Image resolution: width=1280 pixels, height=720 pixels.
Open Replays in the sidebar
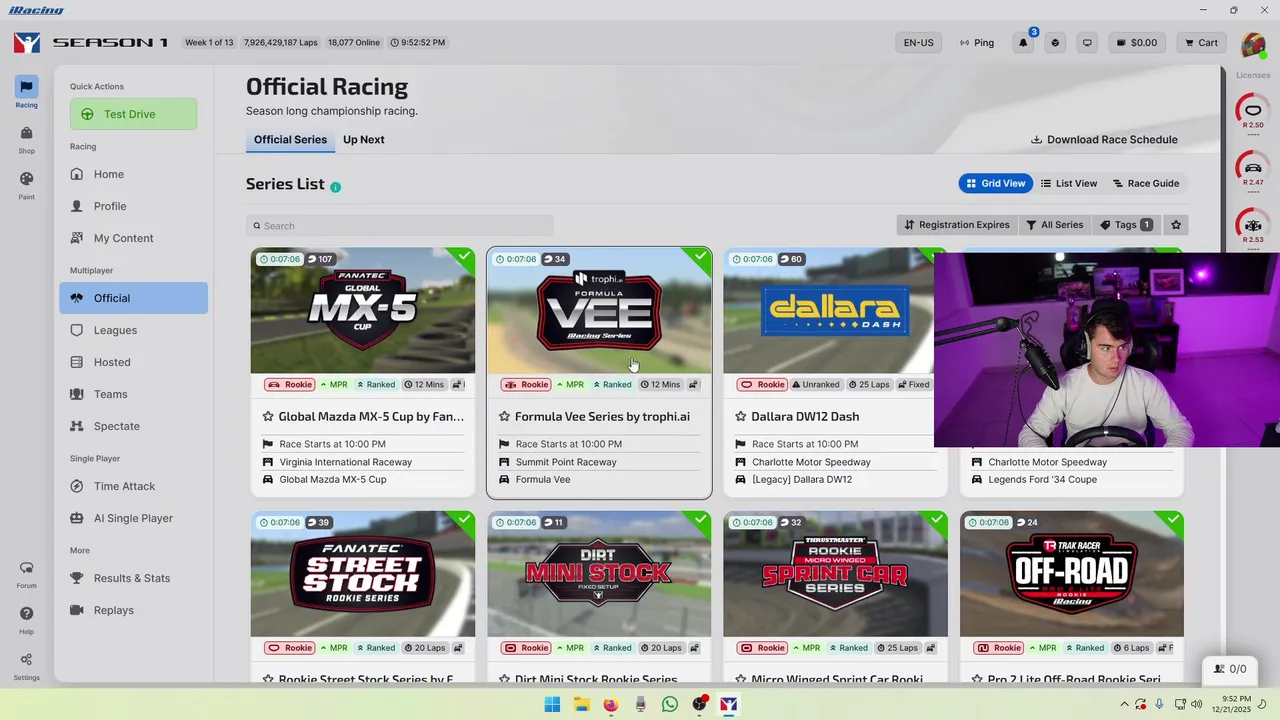coord(134,610)
